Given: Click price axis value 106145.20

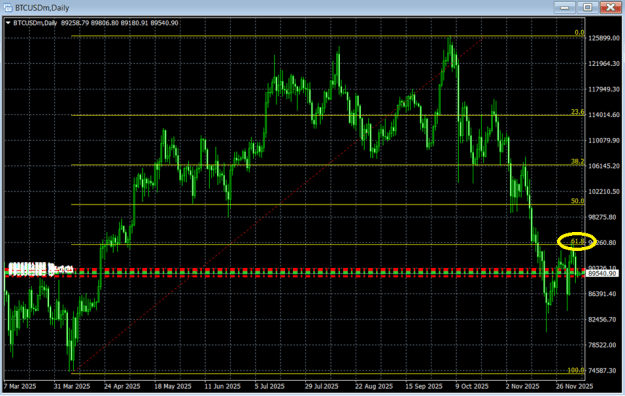Looking at the screenshot, I should coord(604,166).
